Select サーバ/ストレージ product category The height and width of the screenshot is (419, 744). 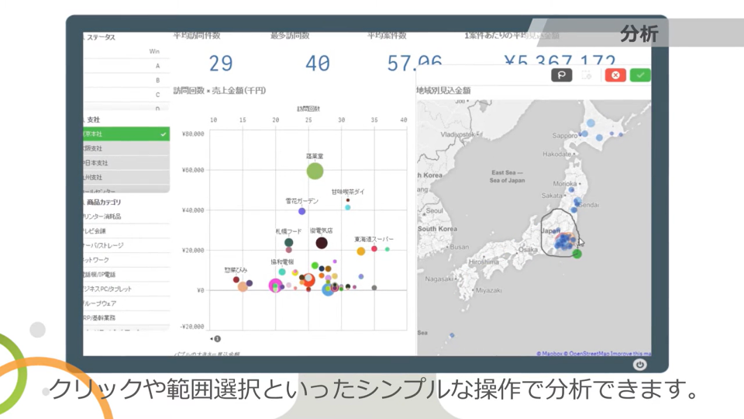pyautogui.click(x=126, y=245)
